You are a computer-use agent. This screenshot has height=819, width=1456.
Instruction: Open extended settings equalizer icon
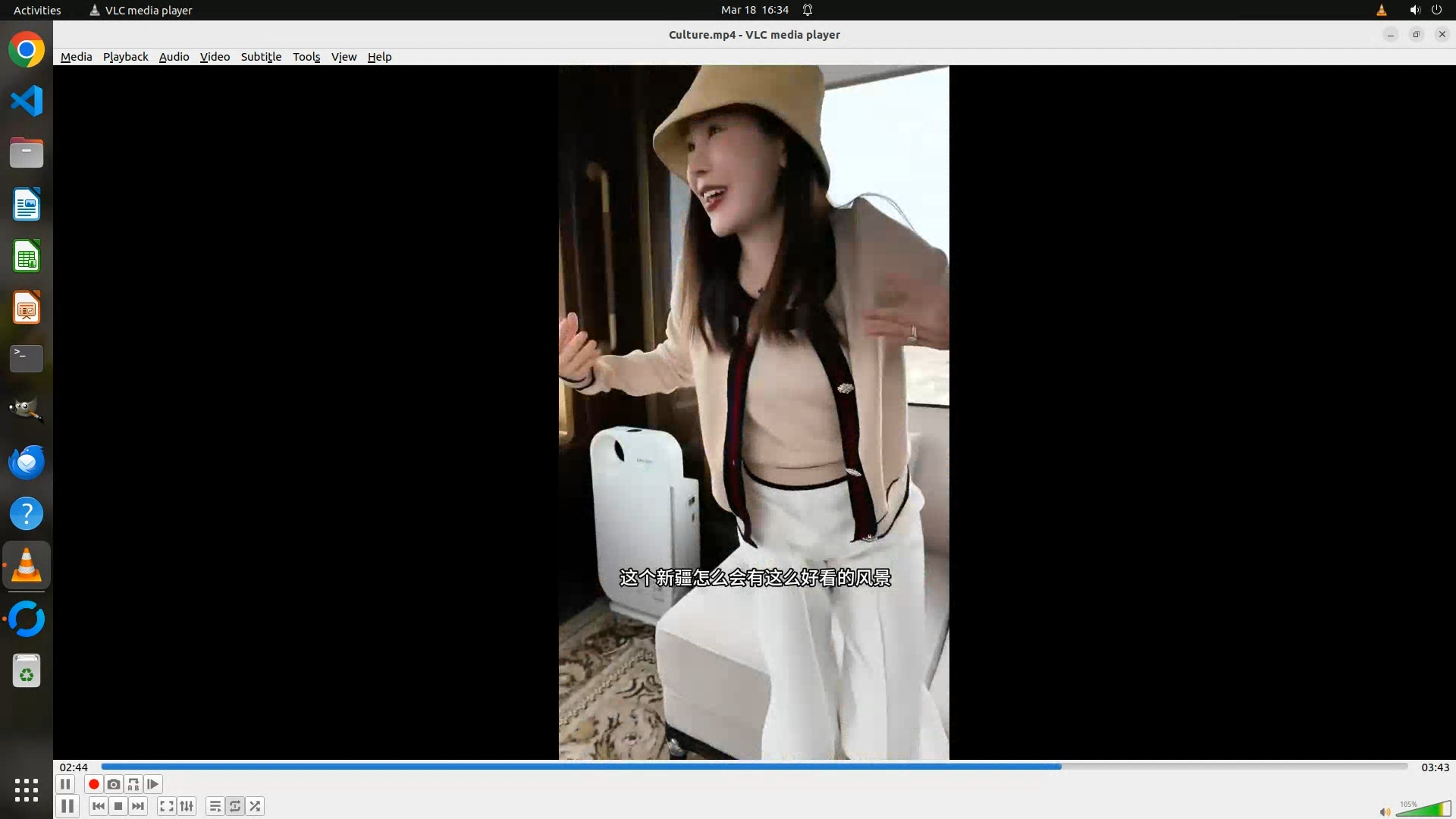click(187, 806)
